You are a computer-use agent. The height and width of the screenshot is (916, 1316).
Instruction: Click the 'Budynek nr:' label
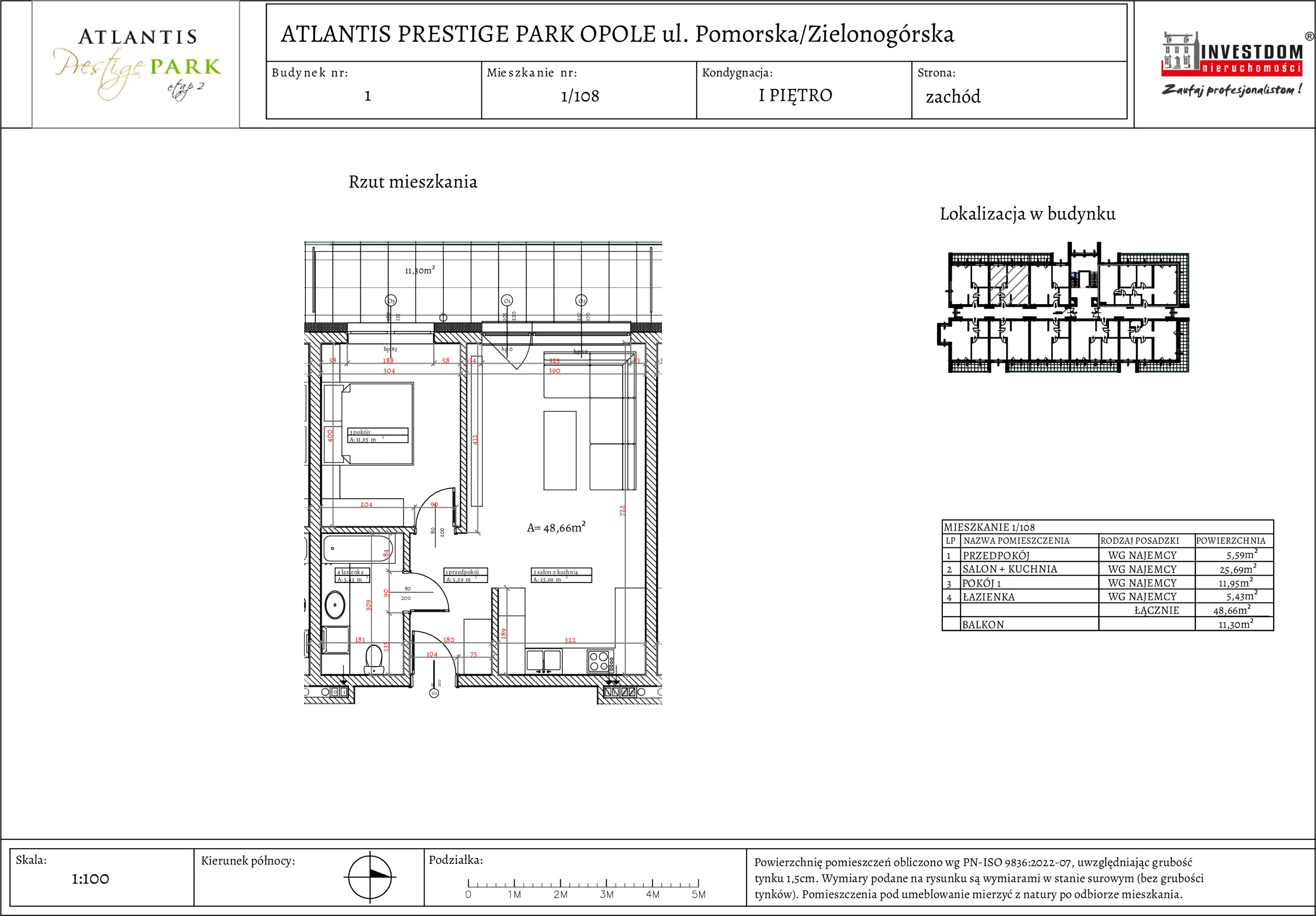tap(310, 73)
